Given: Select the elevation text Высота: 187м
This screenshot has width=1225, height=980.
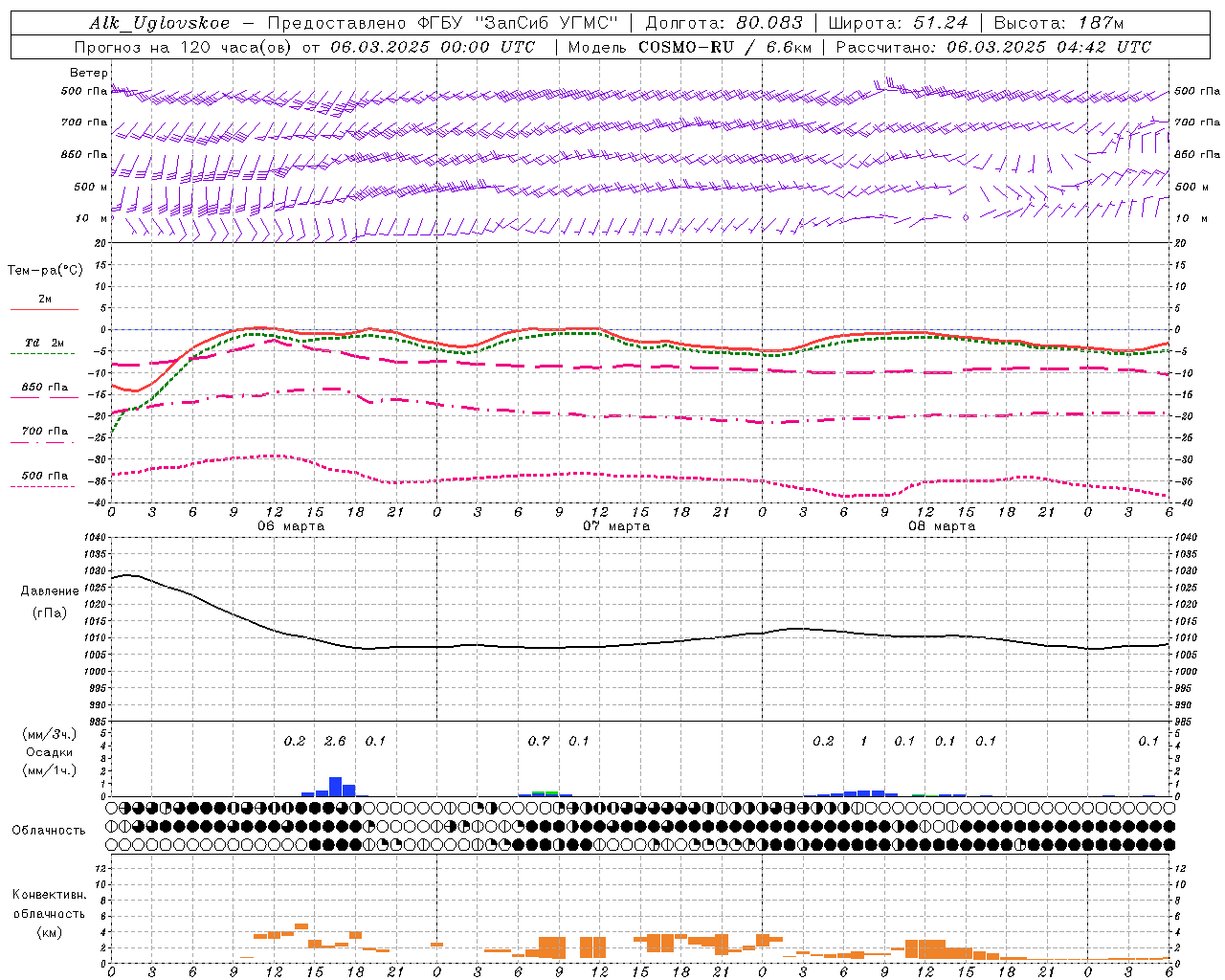Looking at the screenshot, I should [x=1058, y=23].
